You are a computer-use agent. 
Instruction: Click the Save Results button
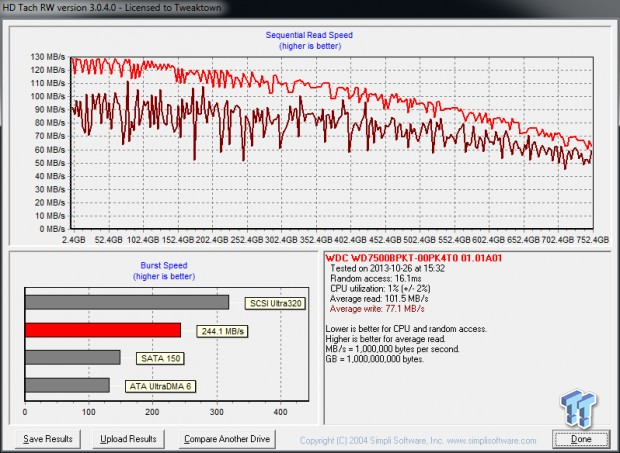pos(48,439)
